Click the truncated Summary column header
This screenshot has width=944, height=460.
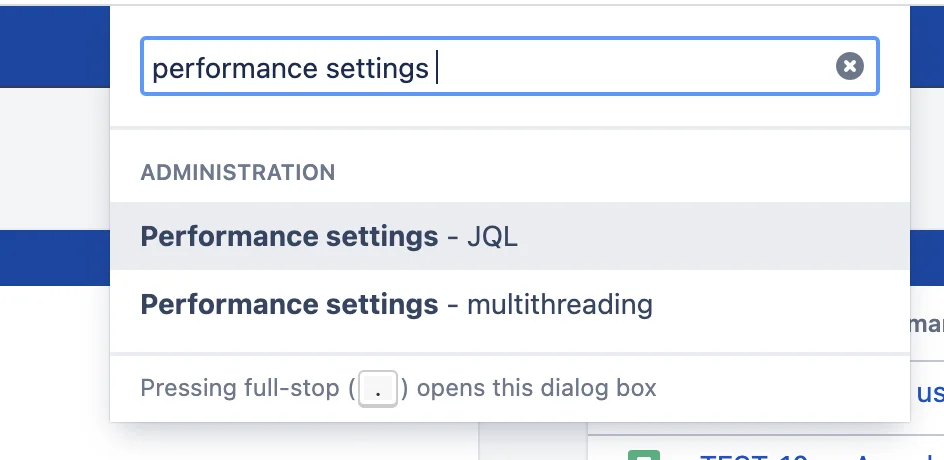(x=927, y=324)
